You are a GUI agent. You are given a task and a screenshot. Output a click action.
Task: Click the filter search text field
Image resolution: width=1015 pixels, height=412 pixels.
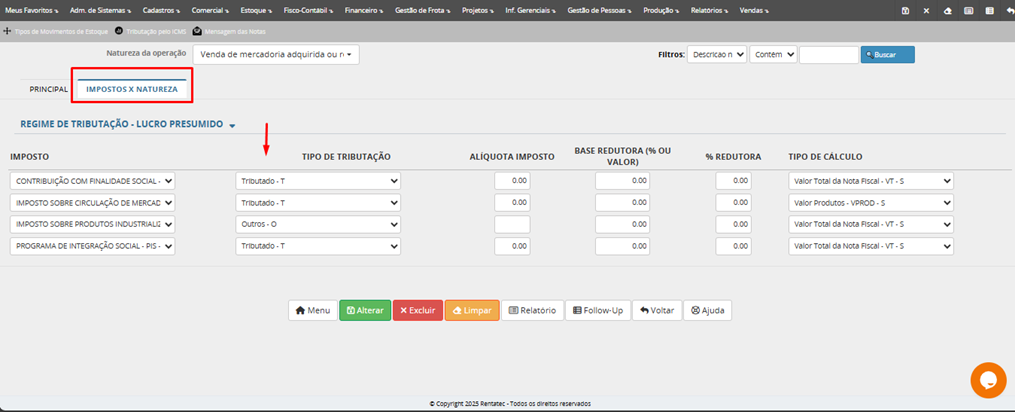[828, 55]
